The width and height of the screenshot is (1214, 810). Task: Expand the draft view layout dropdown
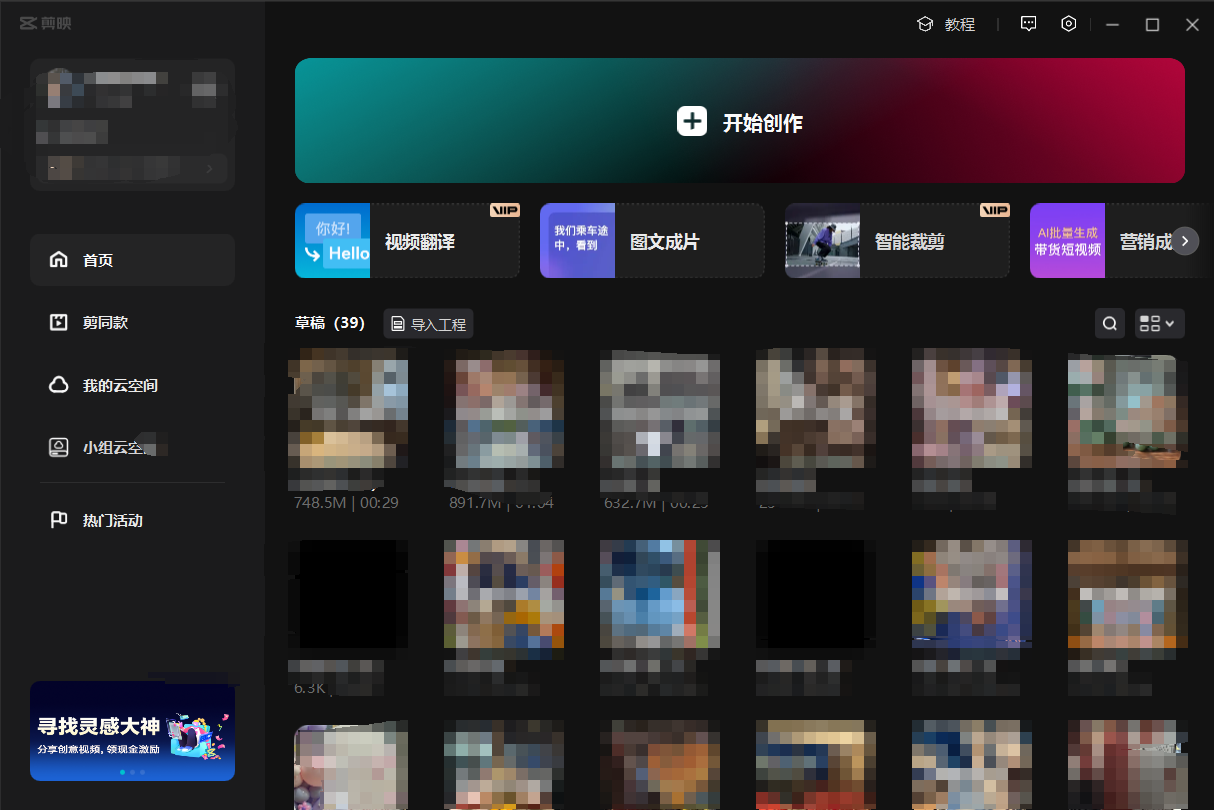[x=1160, y=323]
